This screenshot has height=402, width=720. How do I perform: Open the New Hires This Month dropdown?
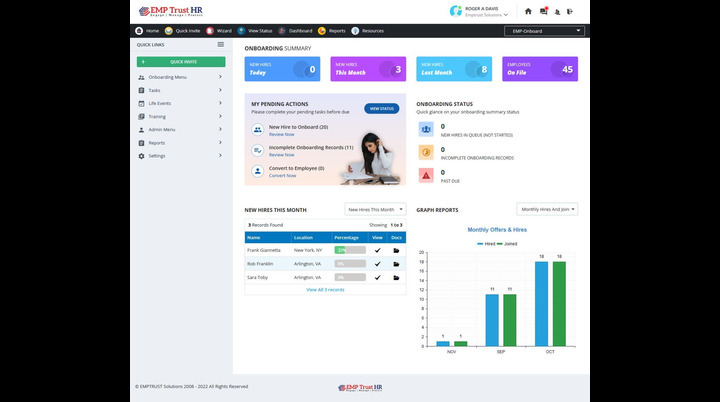(x=375, y=210)
